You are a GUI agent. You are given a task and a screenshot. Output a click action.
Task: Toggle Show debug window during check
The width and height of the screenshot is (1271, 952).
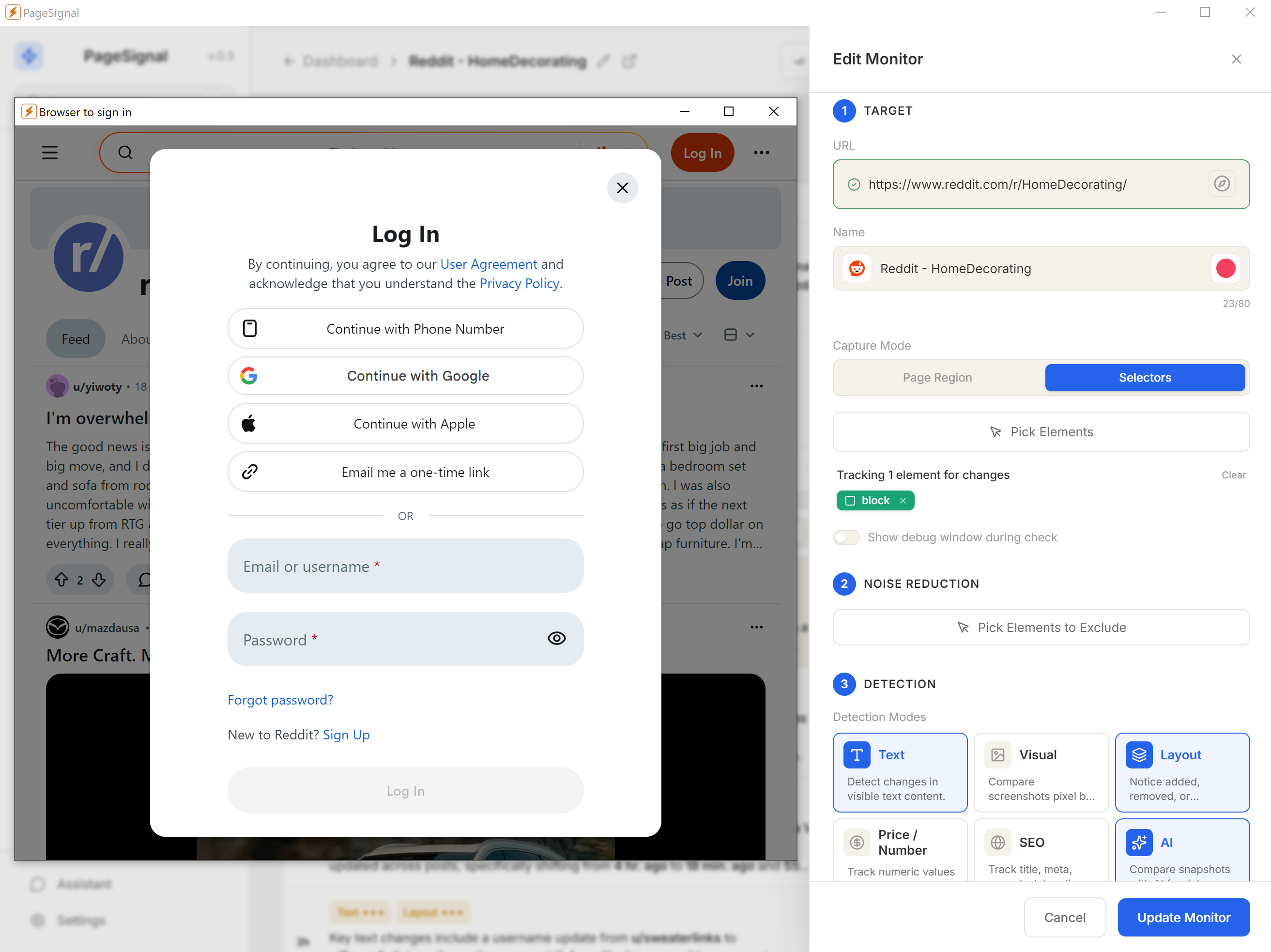point(846,537)
